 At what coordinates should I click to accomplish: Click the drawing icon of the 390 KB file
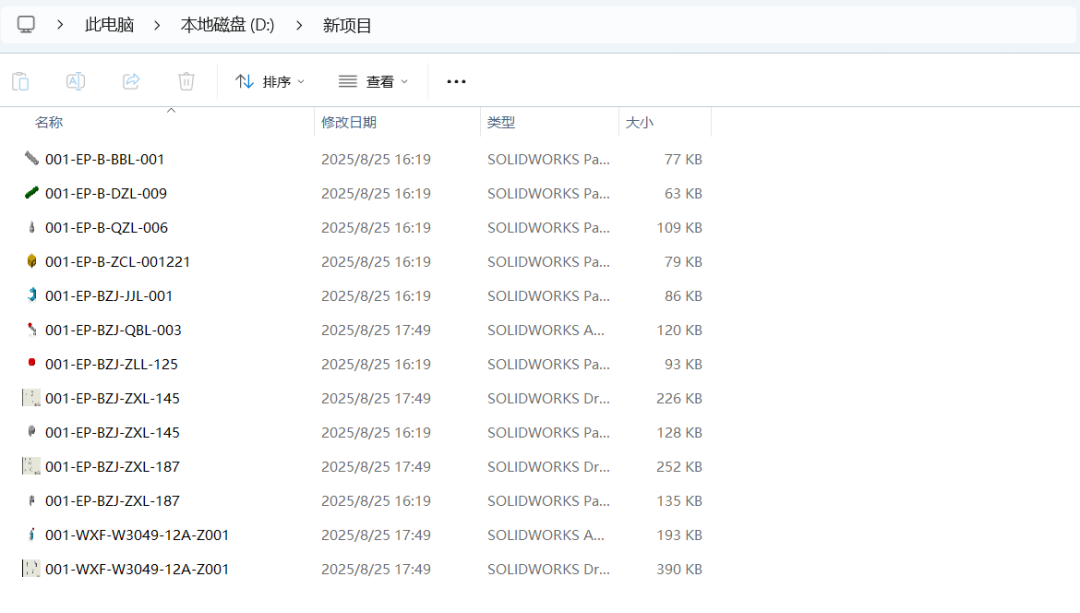(32, 569)
